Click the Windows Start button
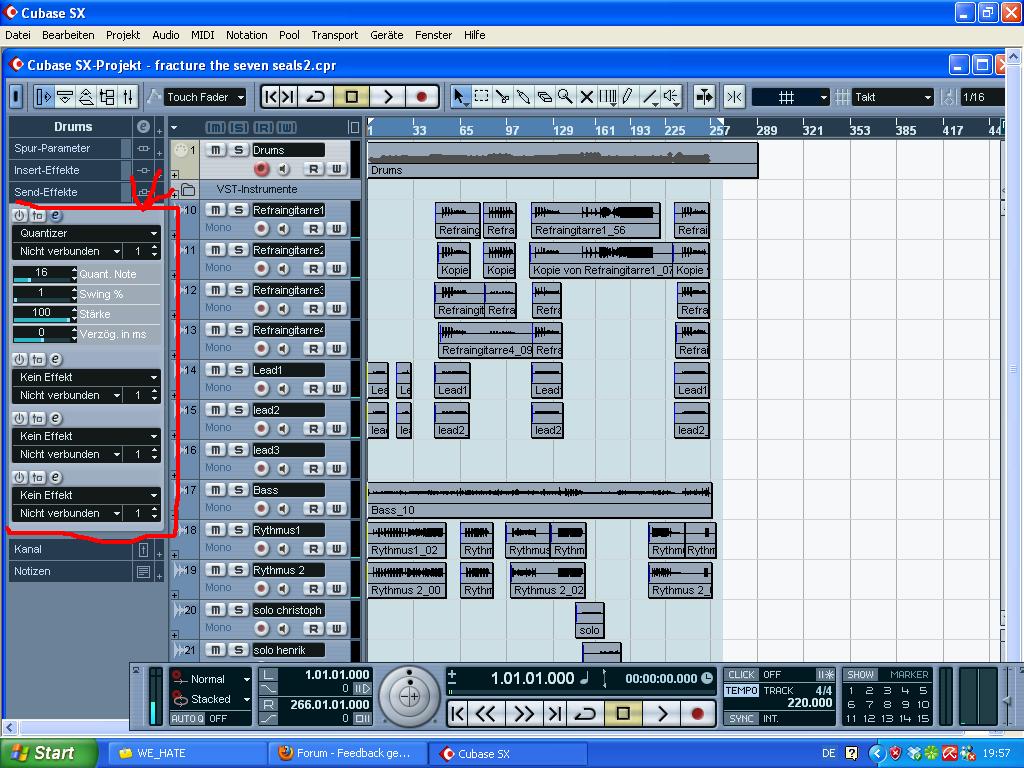This screenshot has height=768, width=1024. 48,753
